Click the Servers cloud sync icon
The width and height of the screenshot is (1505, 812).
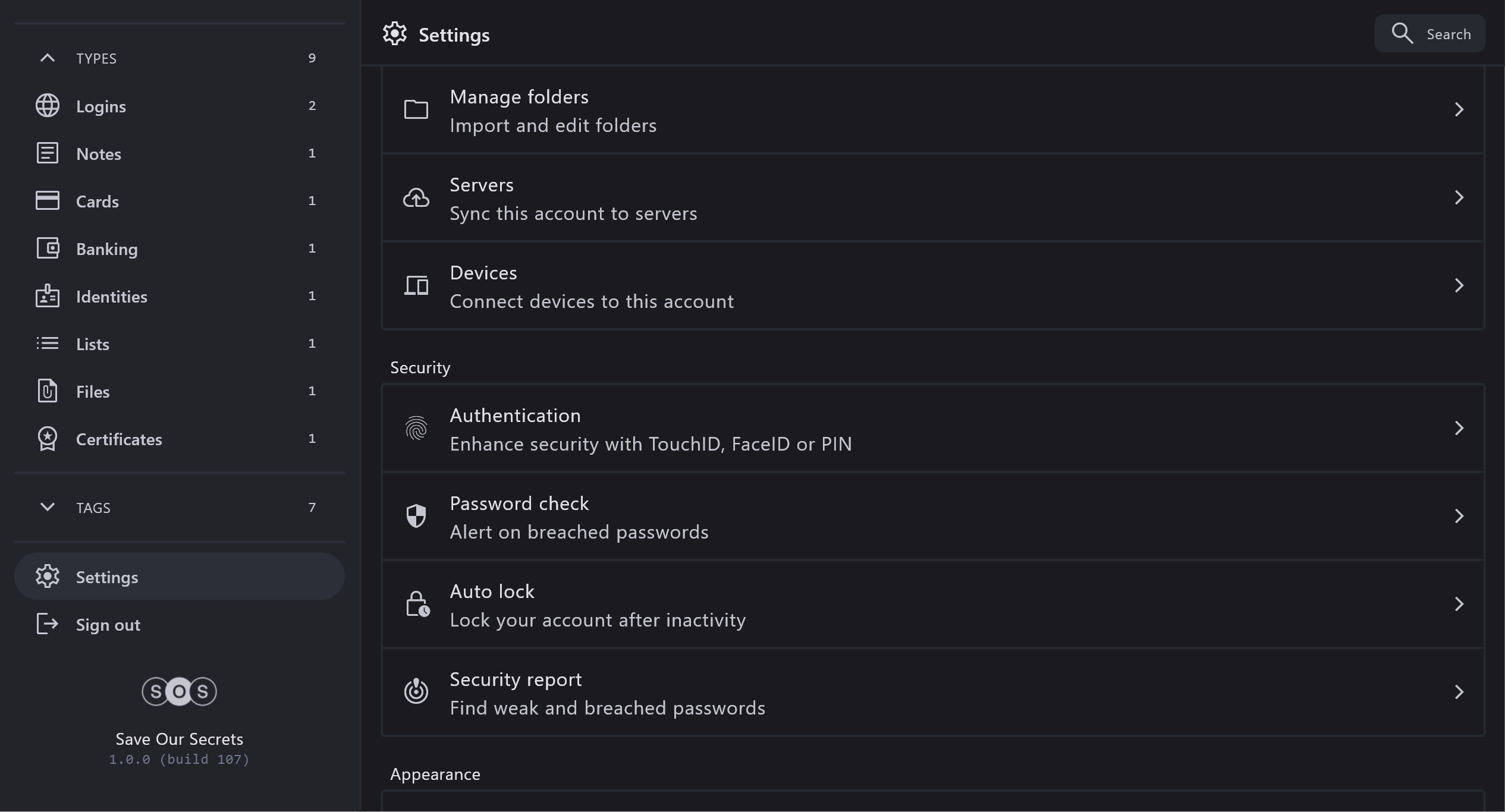click(416, 197)
